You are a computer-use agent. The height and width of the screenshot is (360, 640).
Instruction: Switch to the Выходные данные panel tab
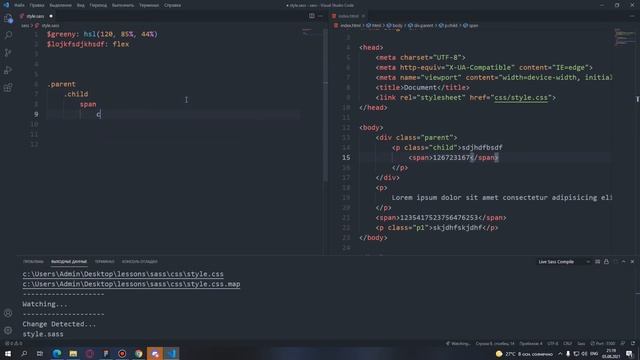coord(69,262)
